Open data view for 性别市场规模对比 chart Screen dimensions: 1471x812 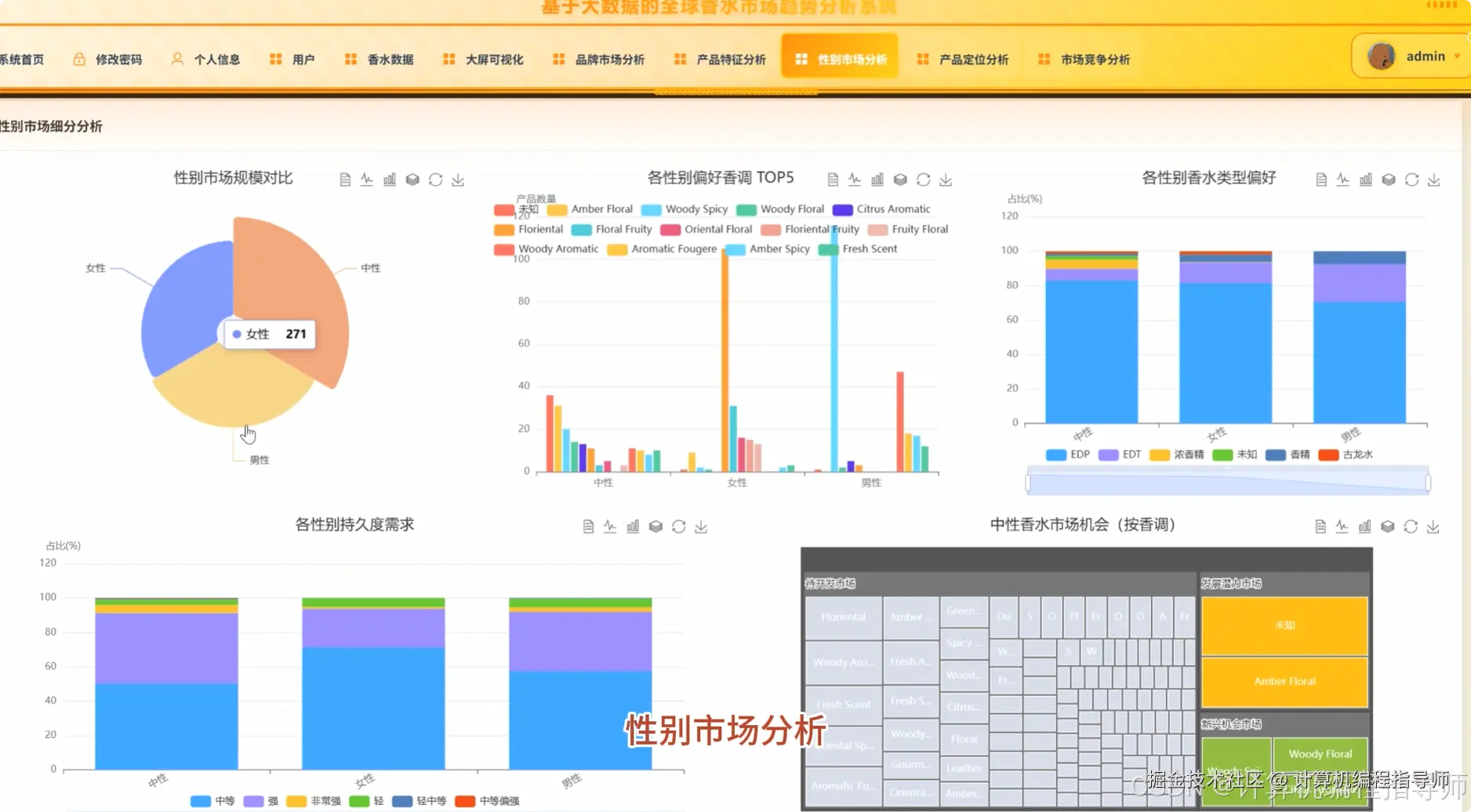pyautogui.click(x=345, y=179)
